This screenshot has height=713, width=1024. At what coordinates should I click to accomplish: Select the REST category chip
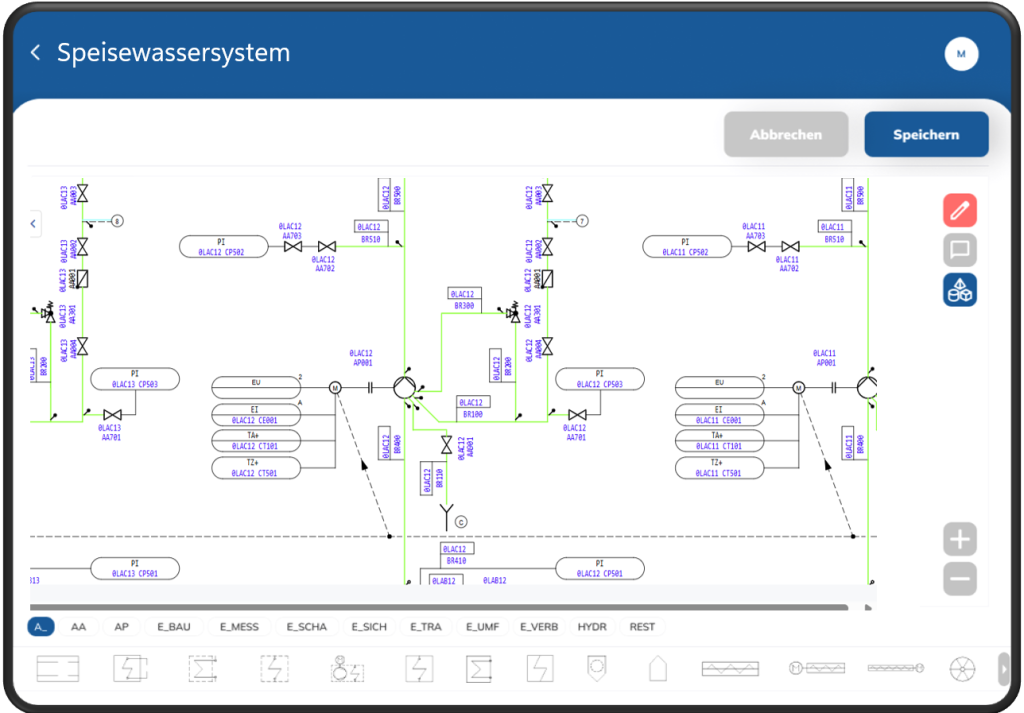642,627
